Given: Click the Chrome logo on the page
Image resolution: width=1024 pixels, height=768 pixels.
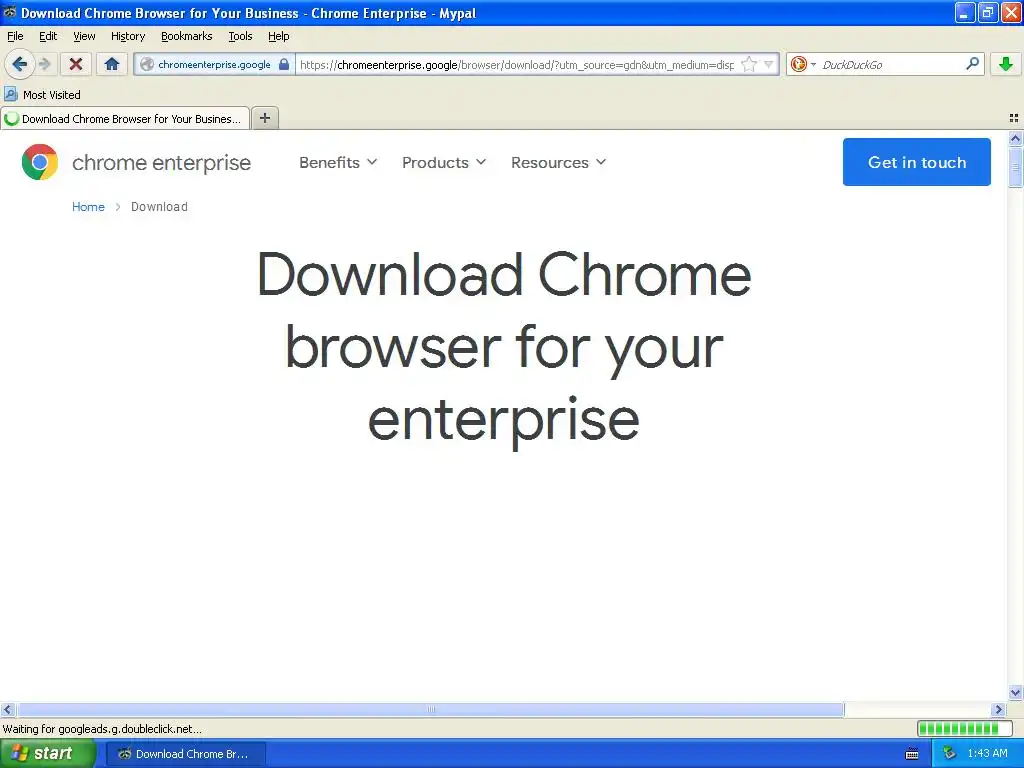Looking at the screenshot, I should (x=40, y=162).
